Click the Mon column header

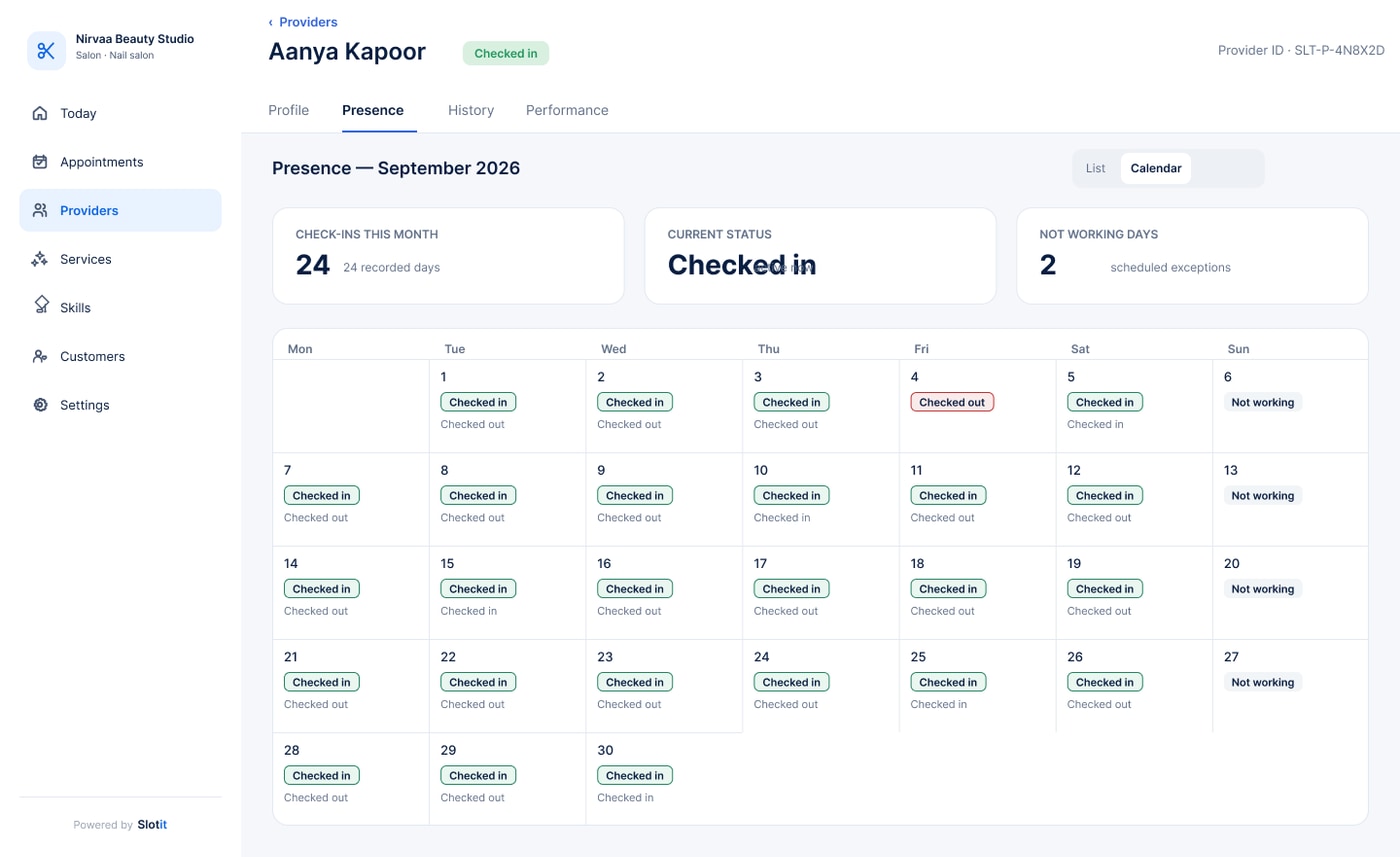(x=300, y=349)
